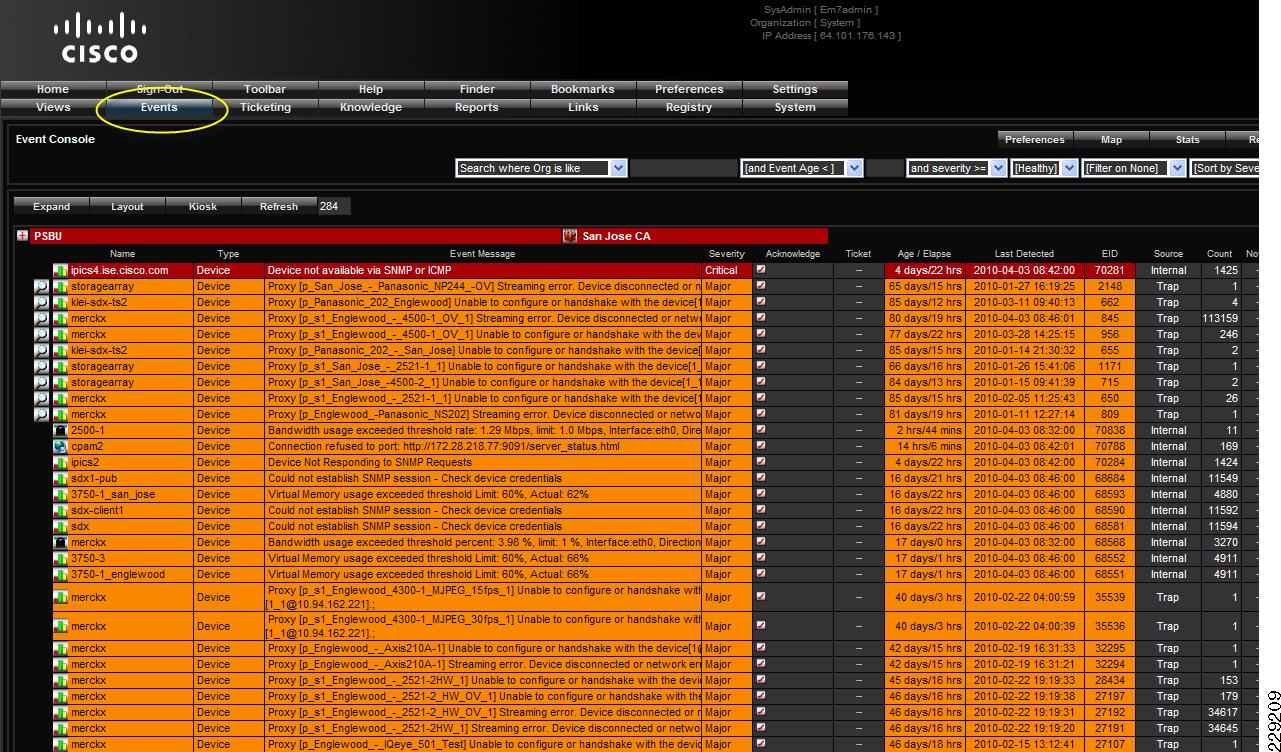Expand the PSBU organization group

pos(22,236)
